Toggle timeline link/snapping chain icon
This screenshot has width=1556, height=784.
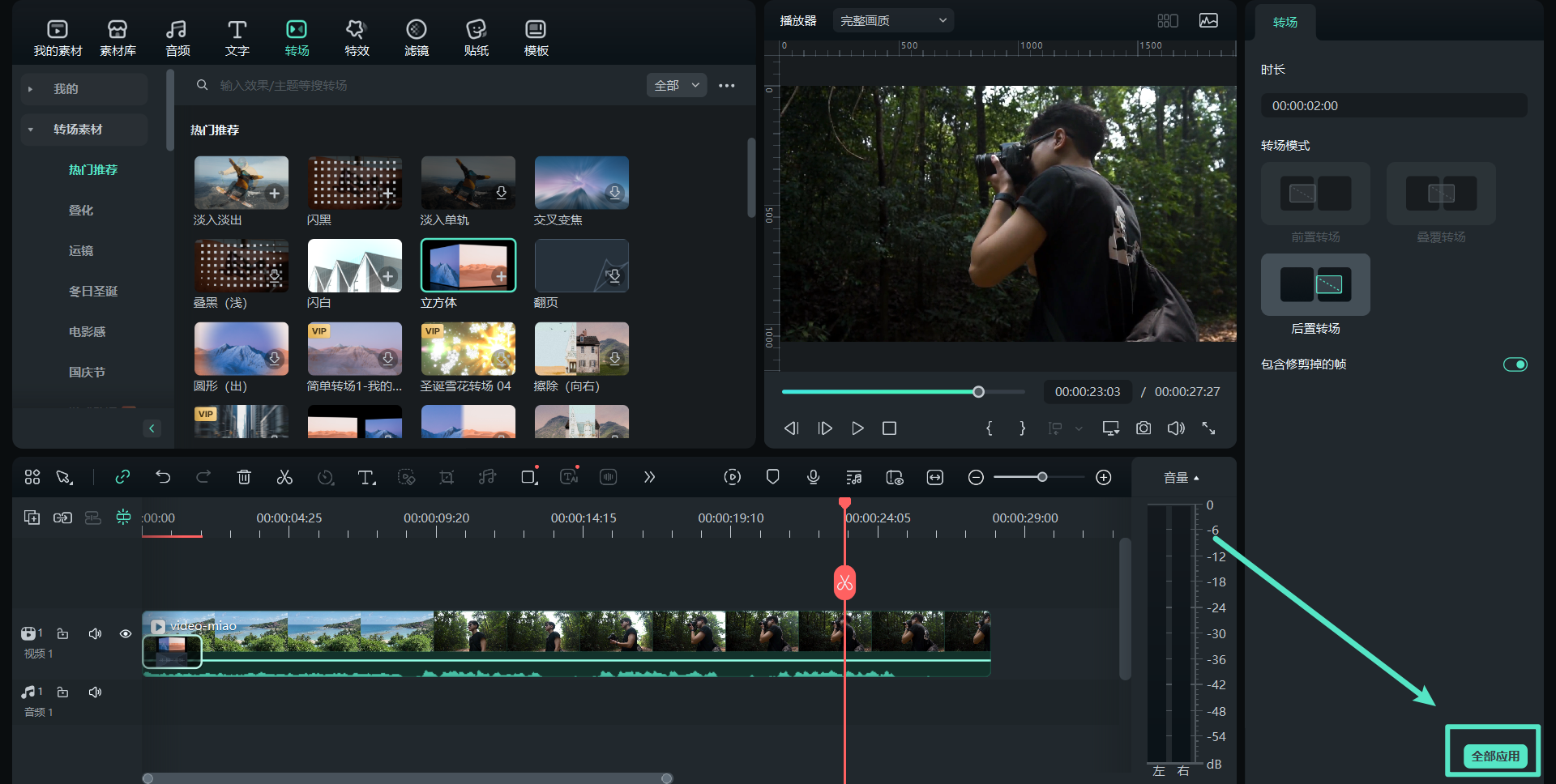(122, 477)
